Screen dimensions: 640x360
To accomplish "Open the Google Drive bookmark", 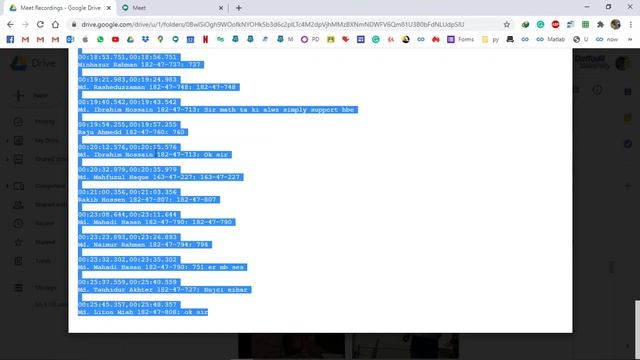I will [x=130, y=39].
